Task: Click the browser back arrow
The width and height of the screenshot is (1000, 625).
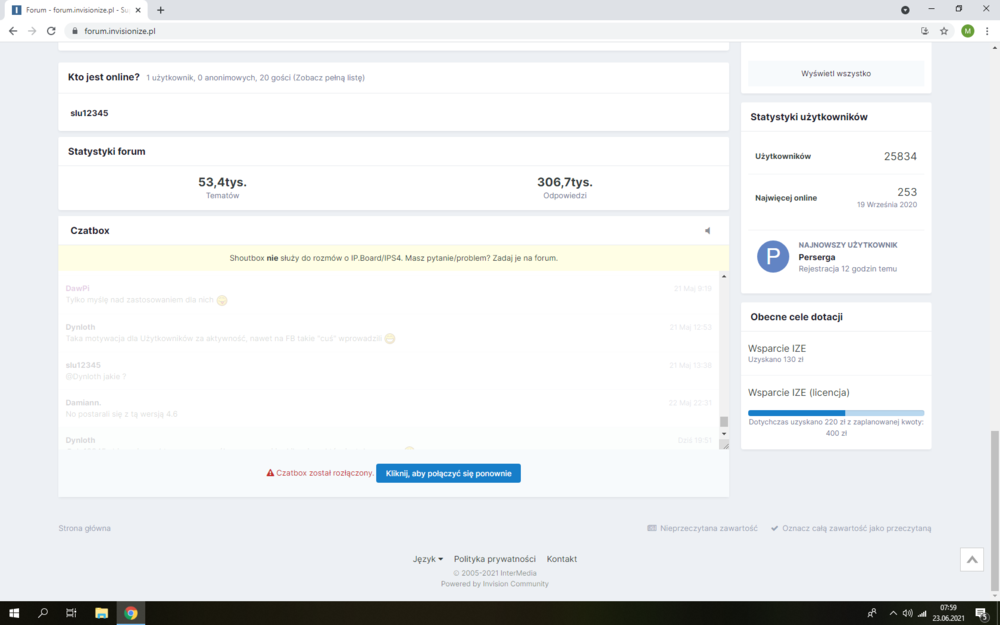Action: tap(13, 31)
